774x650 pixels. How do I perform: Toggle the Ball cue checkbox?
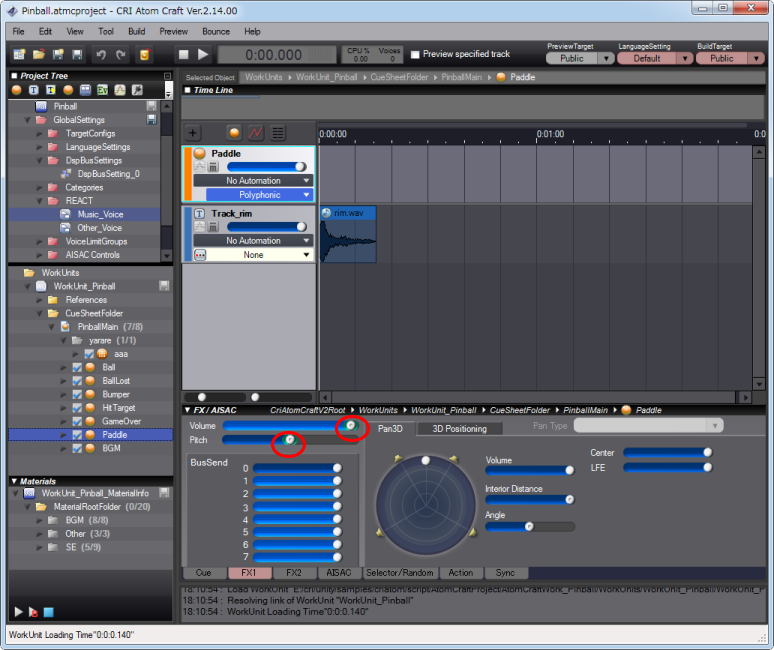tap(78, 368)
